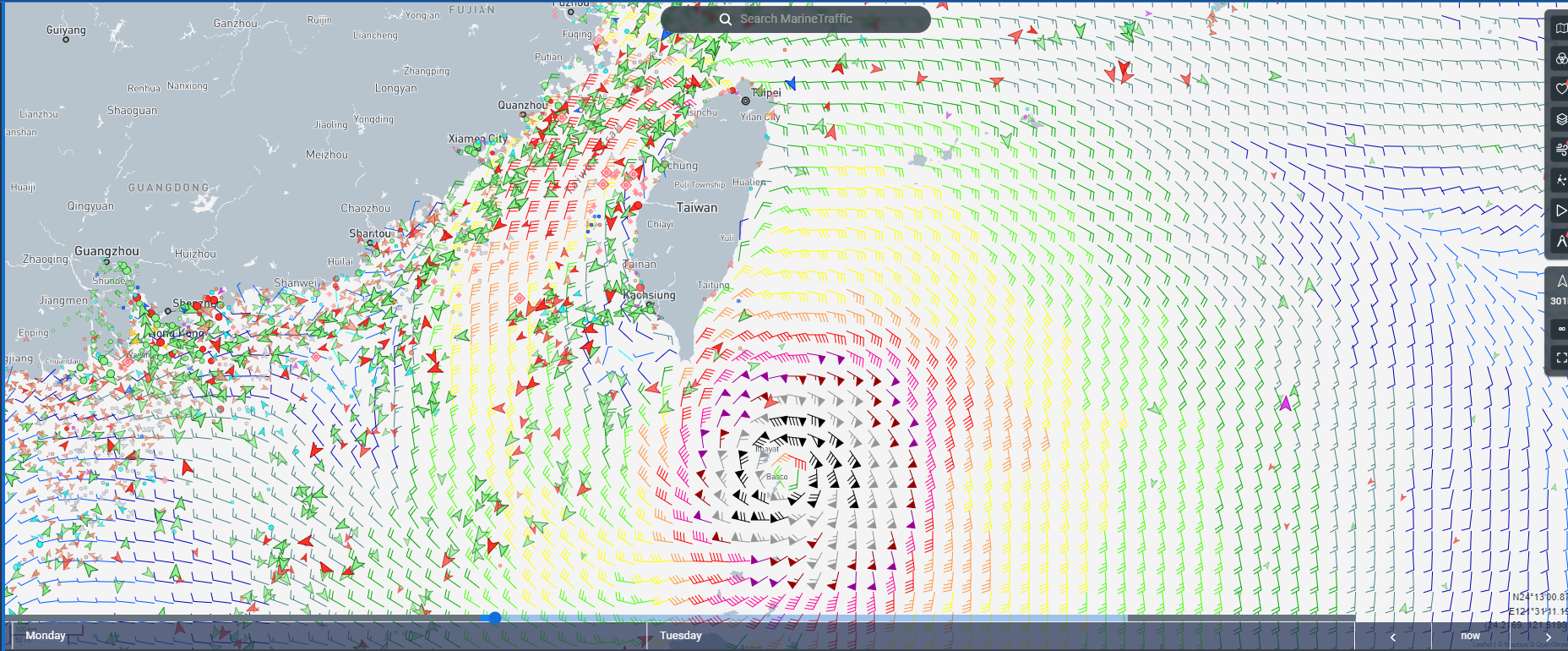
Task: Step timeline forward with right chevron
Action: (x=1548, y=637)
